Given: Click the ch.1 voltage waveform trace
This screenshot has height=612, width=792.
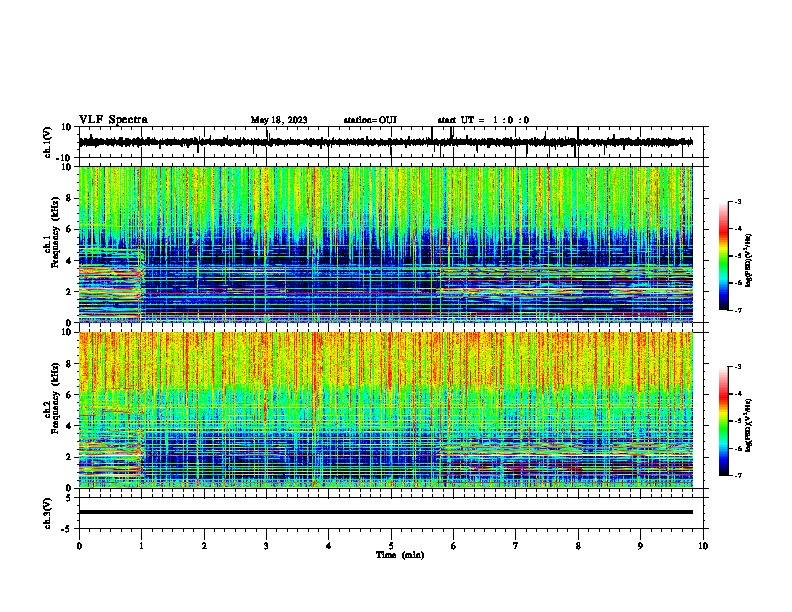Looking at the screenshot, I should pyautogui.click(x=385, y=142).
